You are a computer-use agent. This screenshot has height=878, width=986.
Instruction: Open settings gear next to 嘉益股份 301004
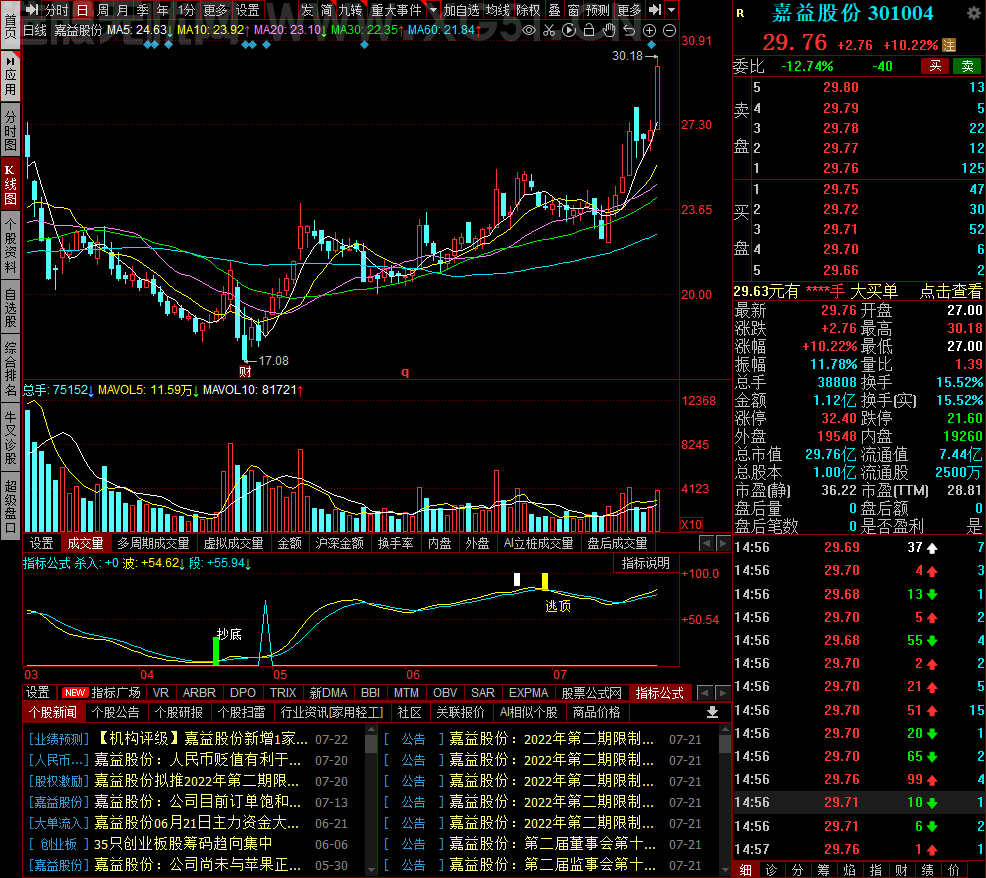(x=972, y=13)
